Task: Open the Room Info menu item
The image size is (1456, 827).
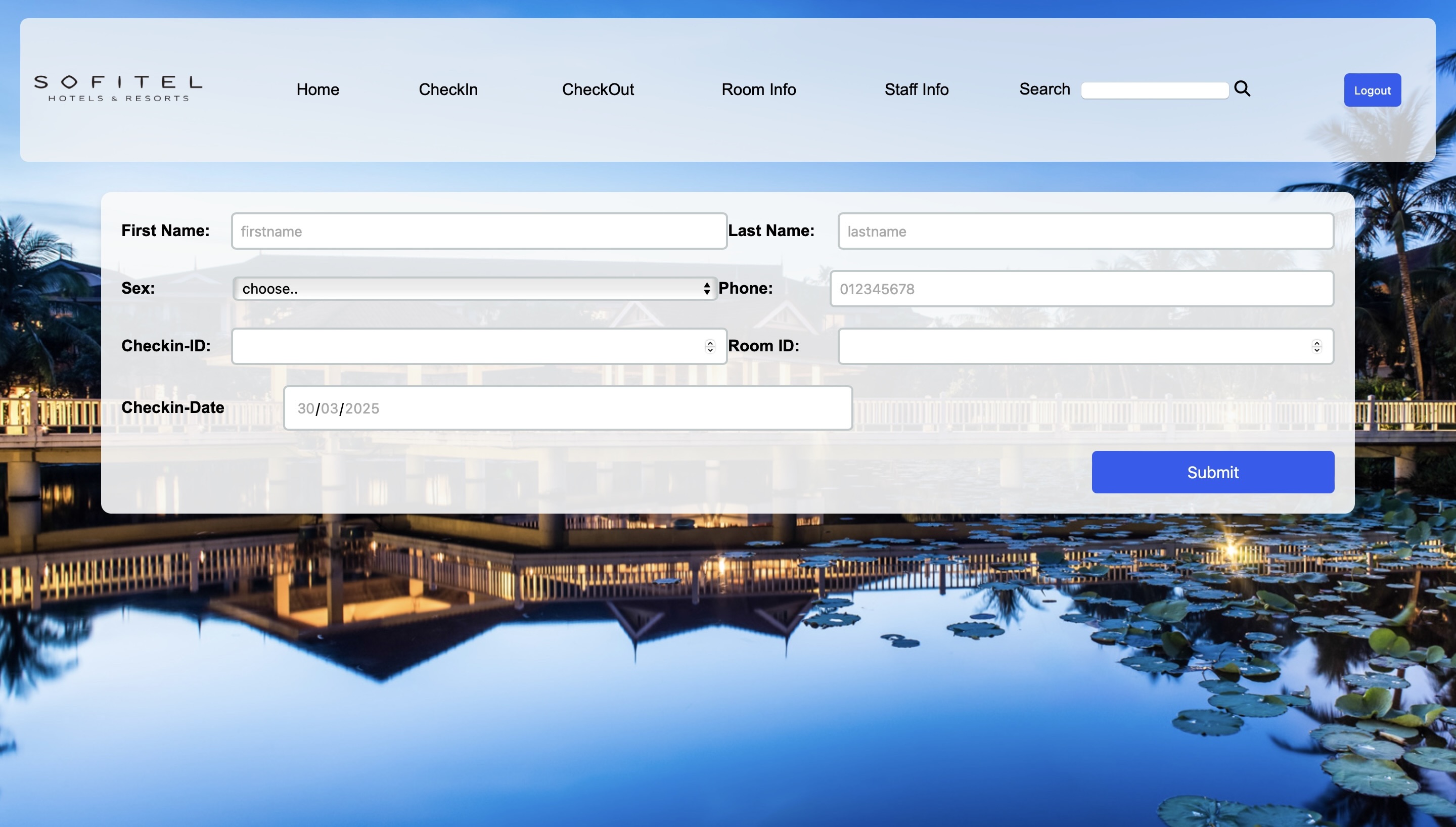Action: [758, 89]
